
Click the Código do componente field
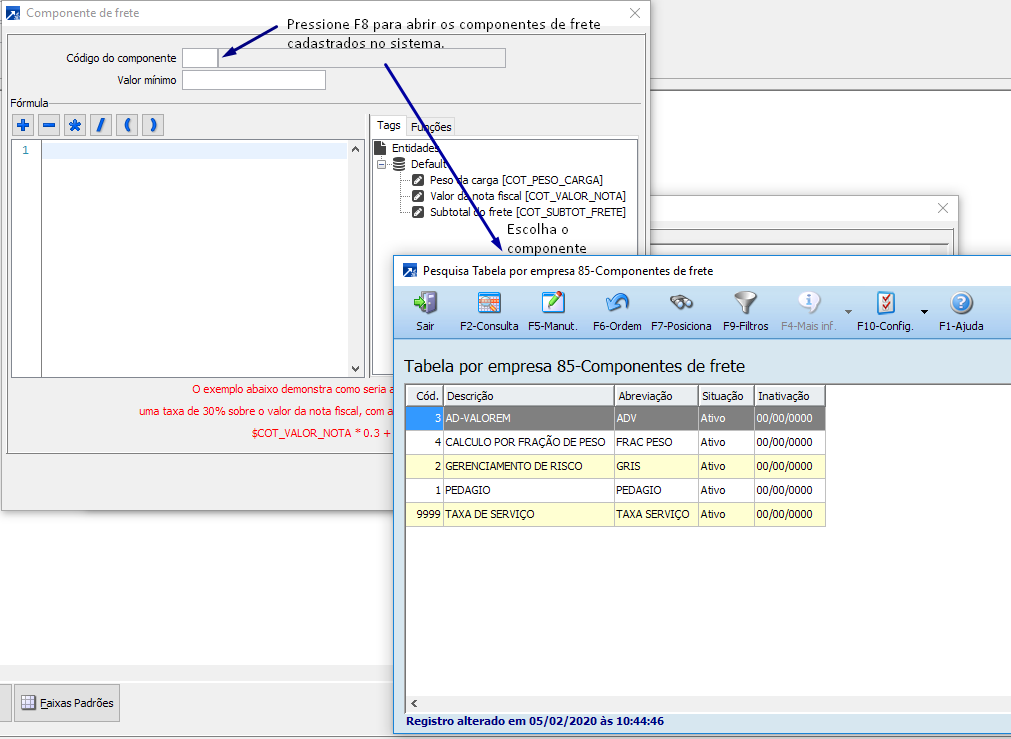click(199, 58)
